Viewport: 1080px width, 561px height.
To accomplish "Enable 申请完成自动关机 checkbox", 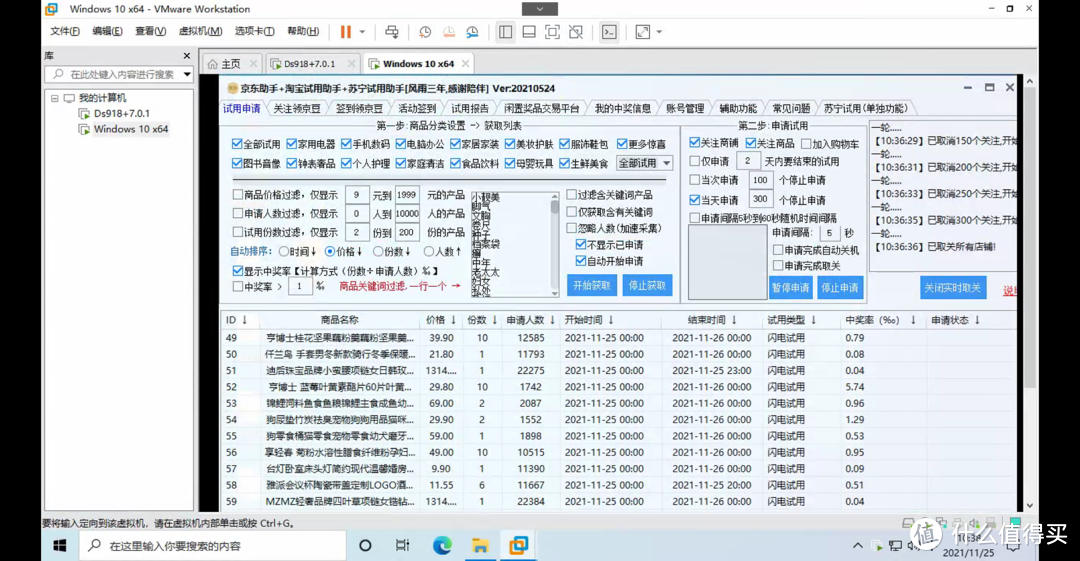I will tap(778, 250).
